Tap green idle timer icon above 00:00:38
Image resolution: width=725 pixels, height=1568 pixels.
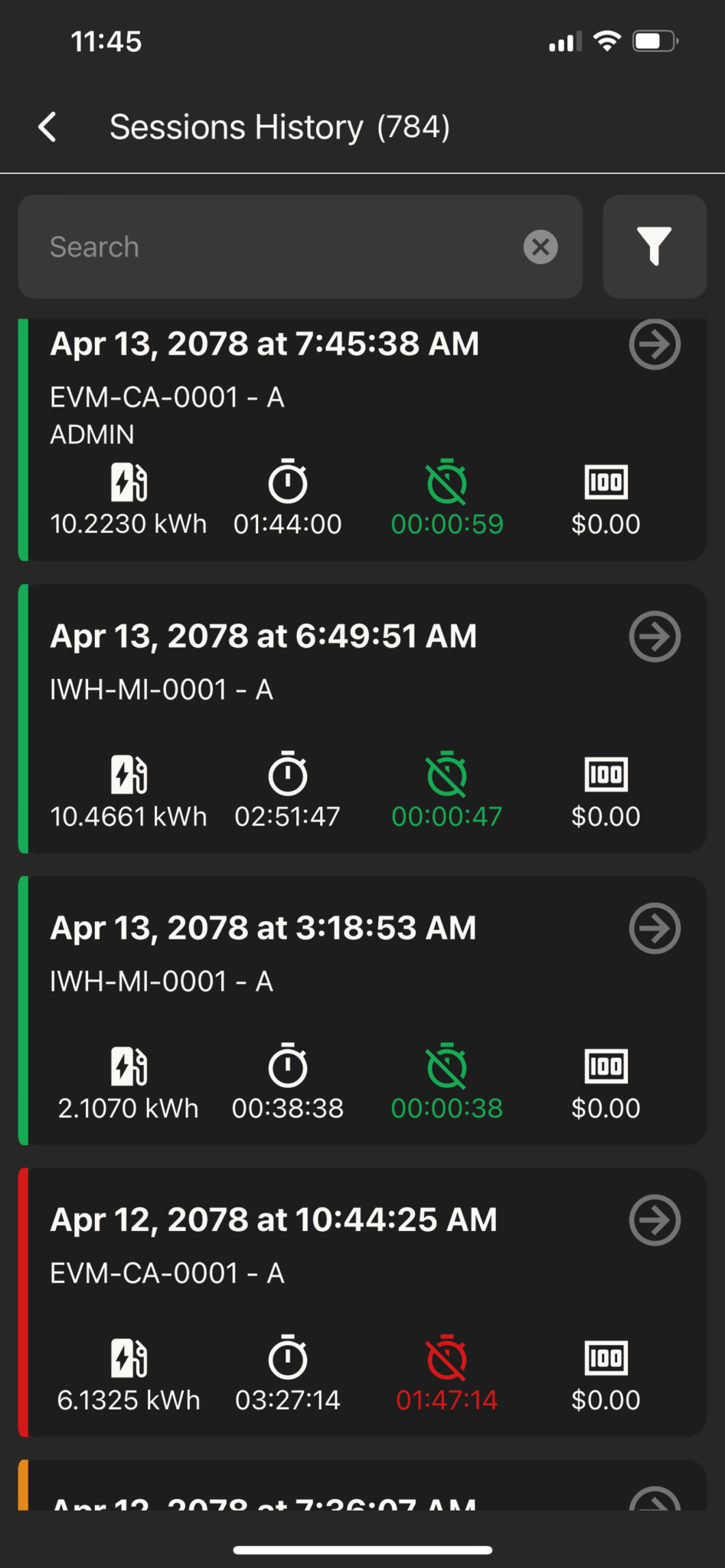(447, 1066)
